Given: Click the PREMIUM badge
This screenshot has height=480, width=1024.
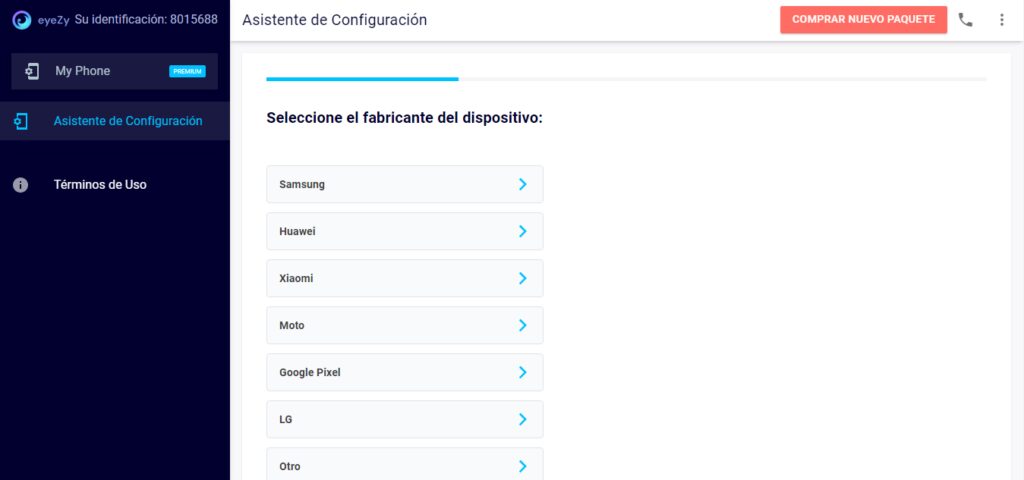Looking at the screenshot, I should pos(187,71).
